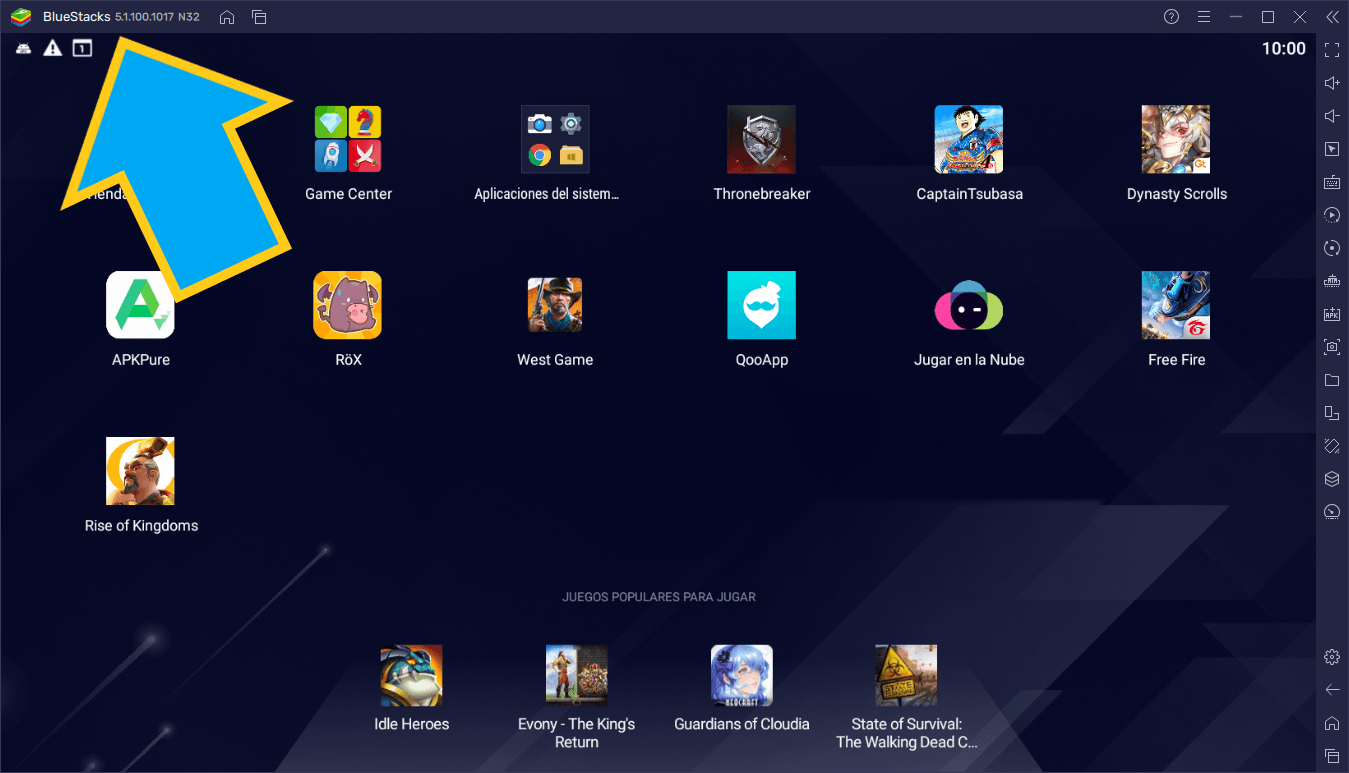This screenshot has height=773, width=1349.
Task: Collapse the sidebar with double chevron icon
Action: point(1331,17)
